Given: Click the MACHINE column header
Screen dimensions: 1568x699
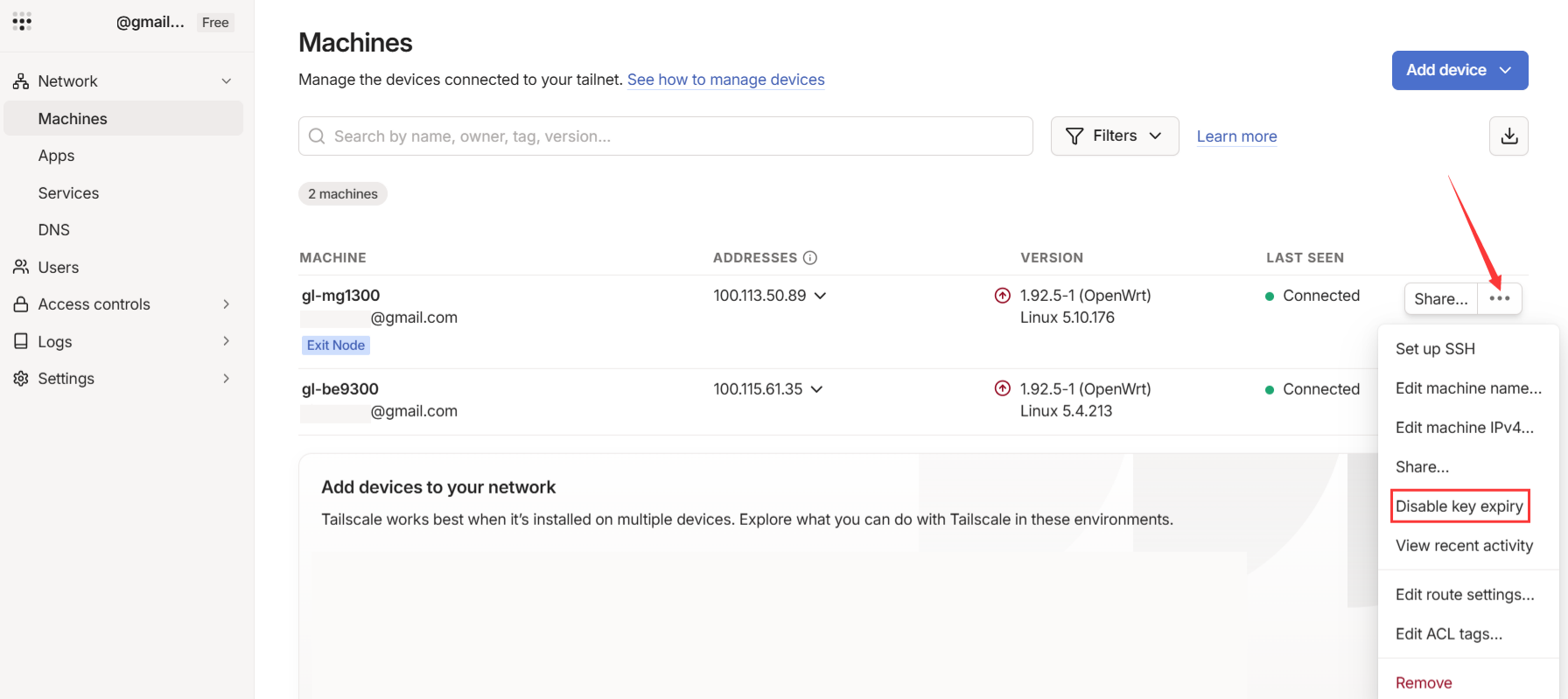Looking at the screenshot, I should 332,258.
